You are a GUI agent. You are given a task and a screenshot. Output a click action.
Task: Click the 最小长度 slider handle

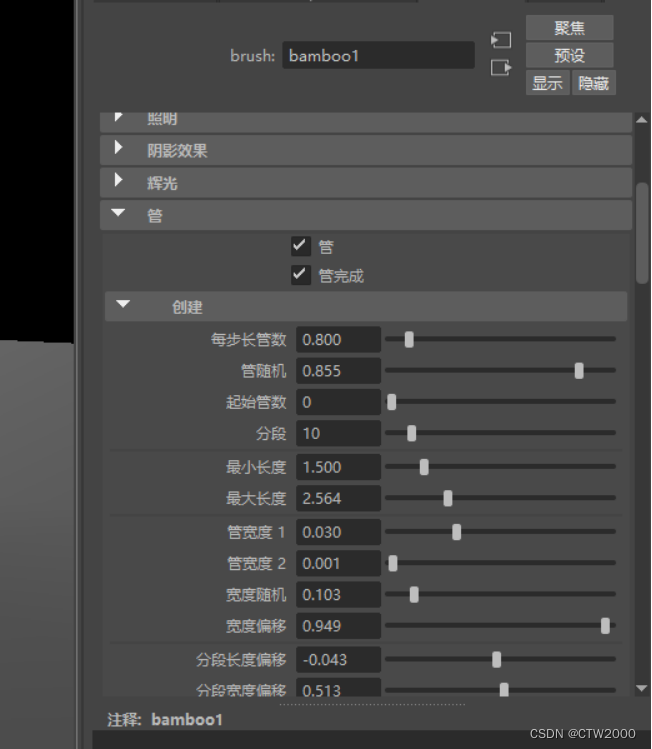click(424, 467)
